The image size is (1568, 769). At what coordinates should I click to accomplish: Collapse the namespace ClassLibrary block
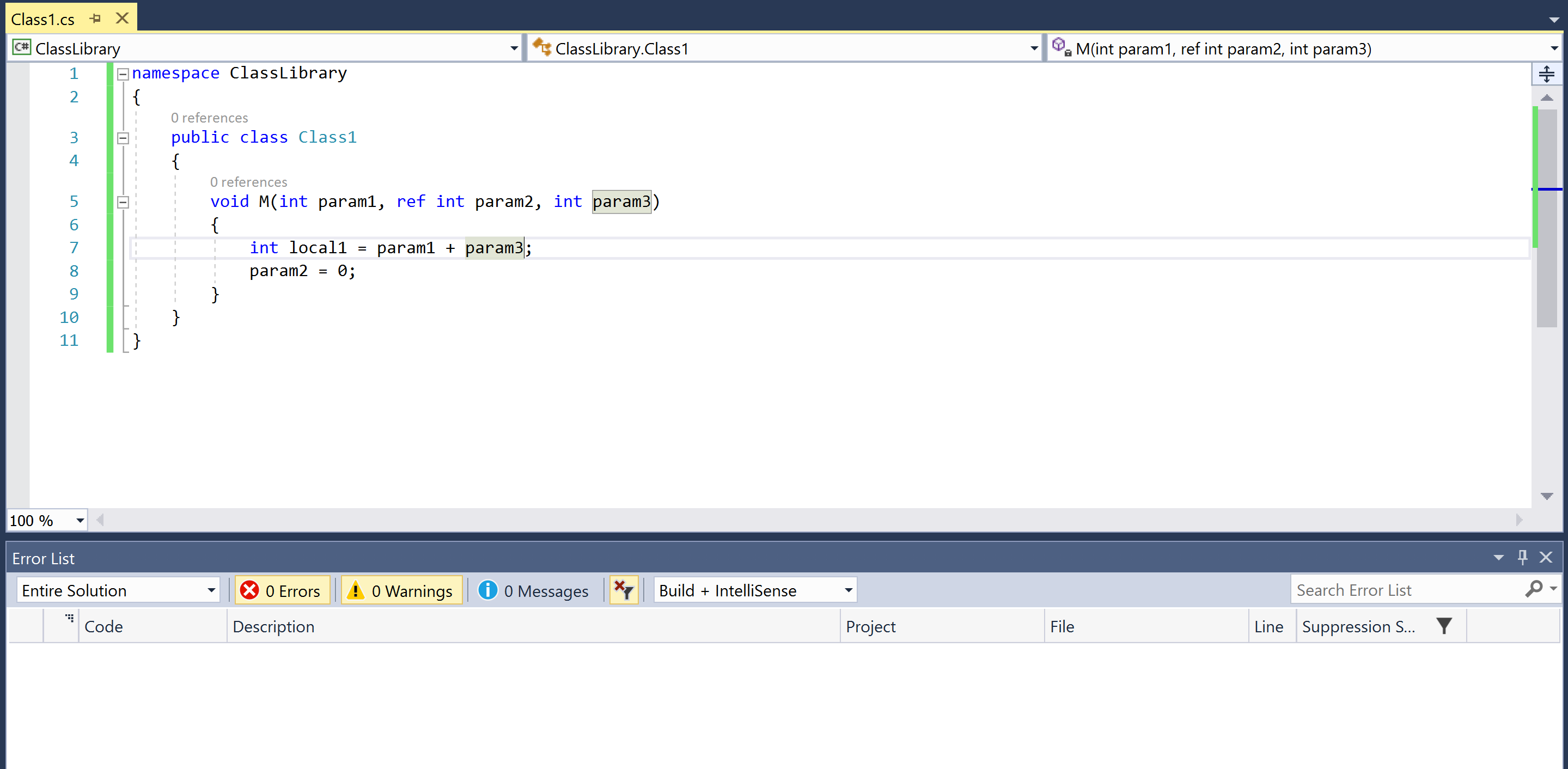point(123,74)
